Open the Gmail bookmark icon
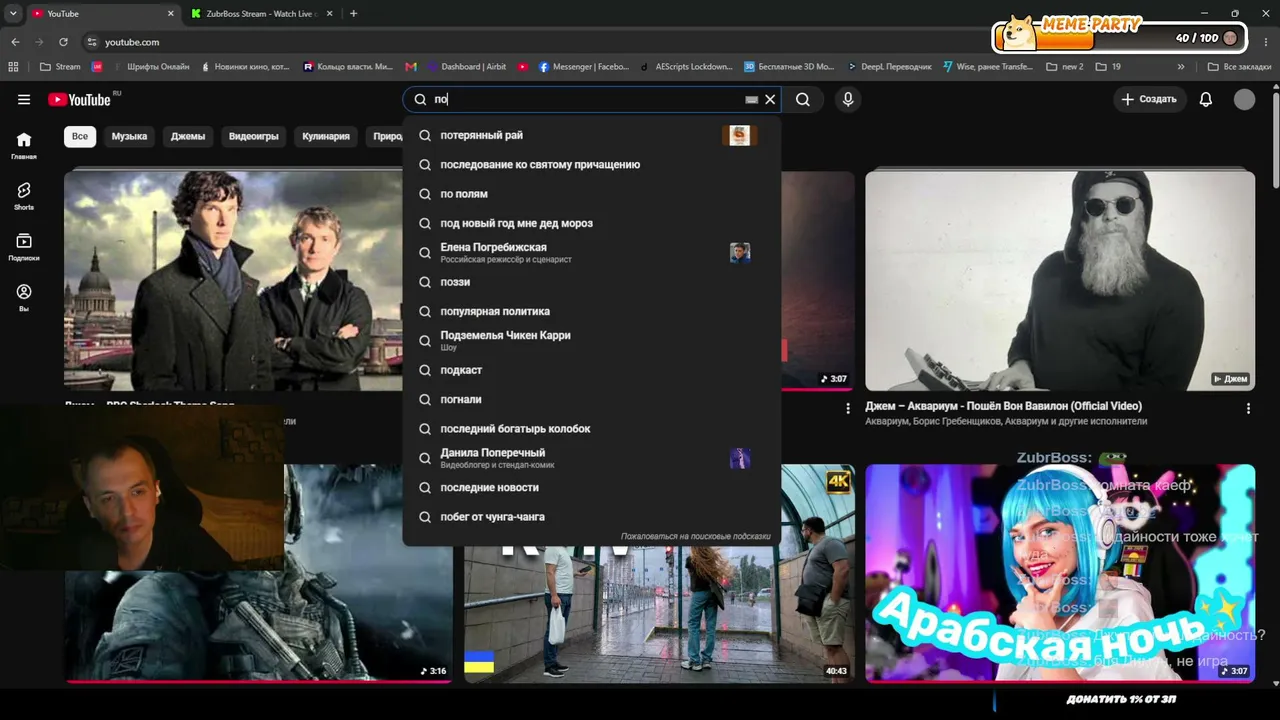Viewport: 1280px width, 720px height. (x=411, y=67)
